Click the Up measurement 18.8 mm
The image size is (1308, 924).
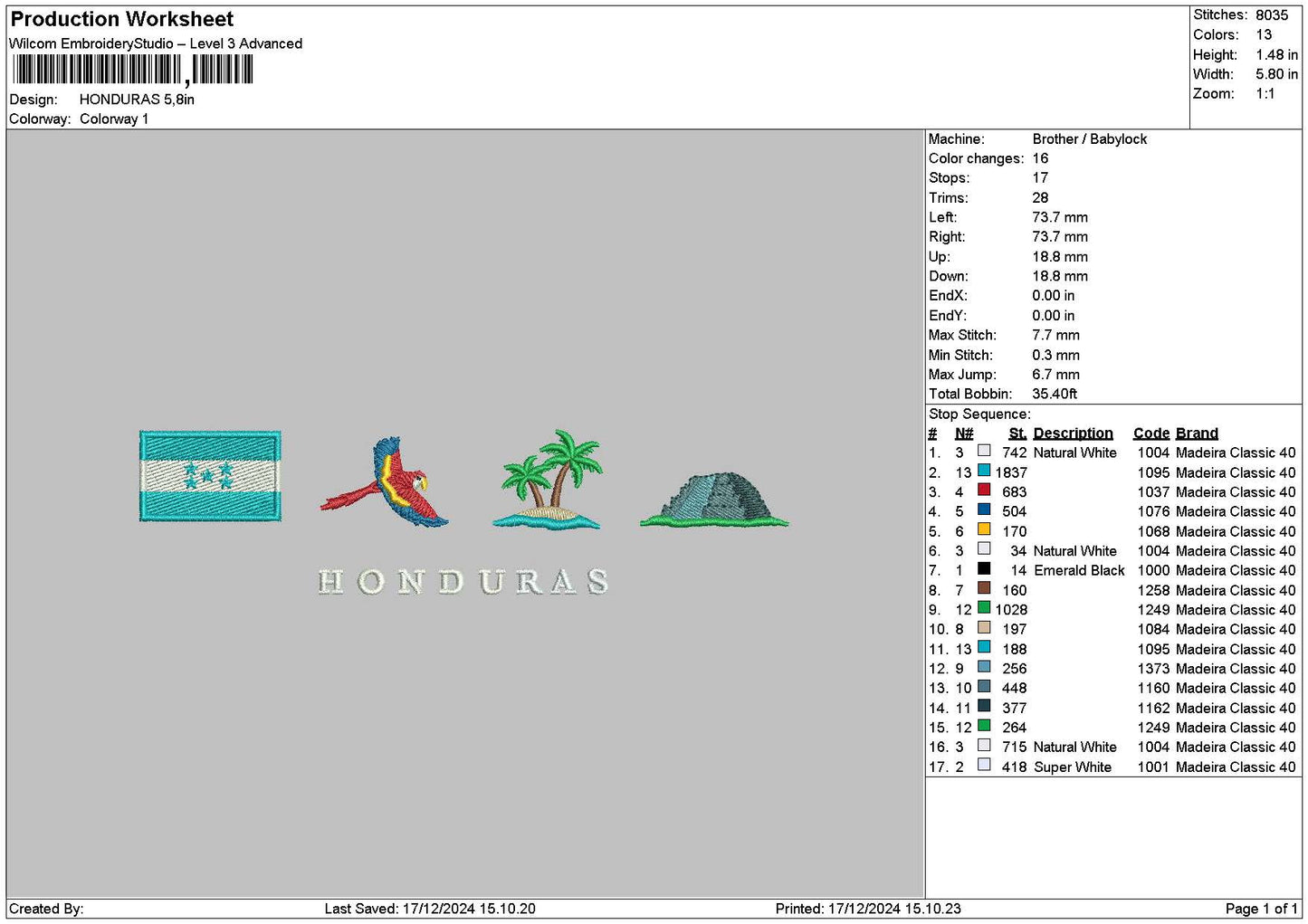coord(1060,257)
